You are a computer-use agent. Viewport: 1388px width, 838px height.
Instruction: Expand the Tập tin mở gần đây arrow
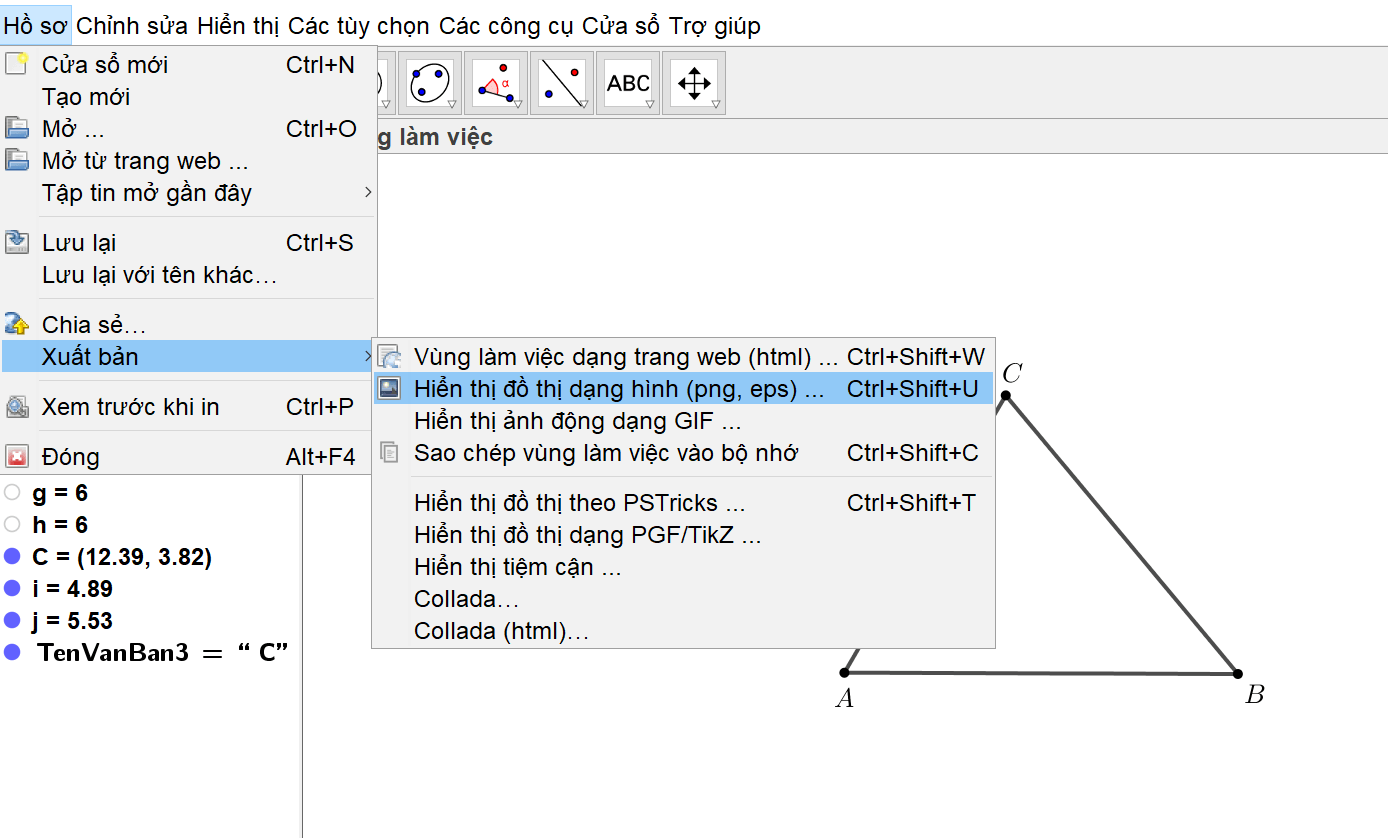pyautogui.click(x=368, y=193)
